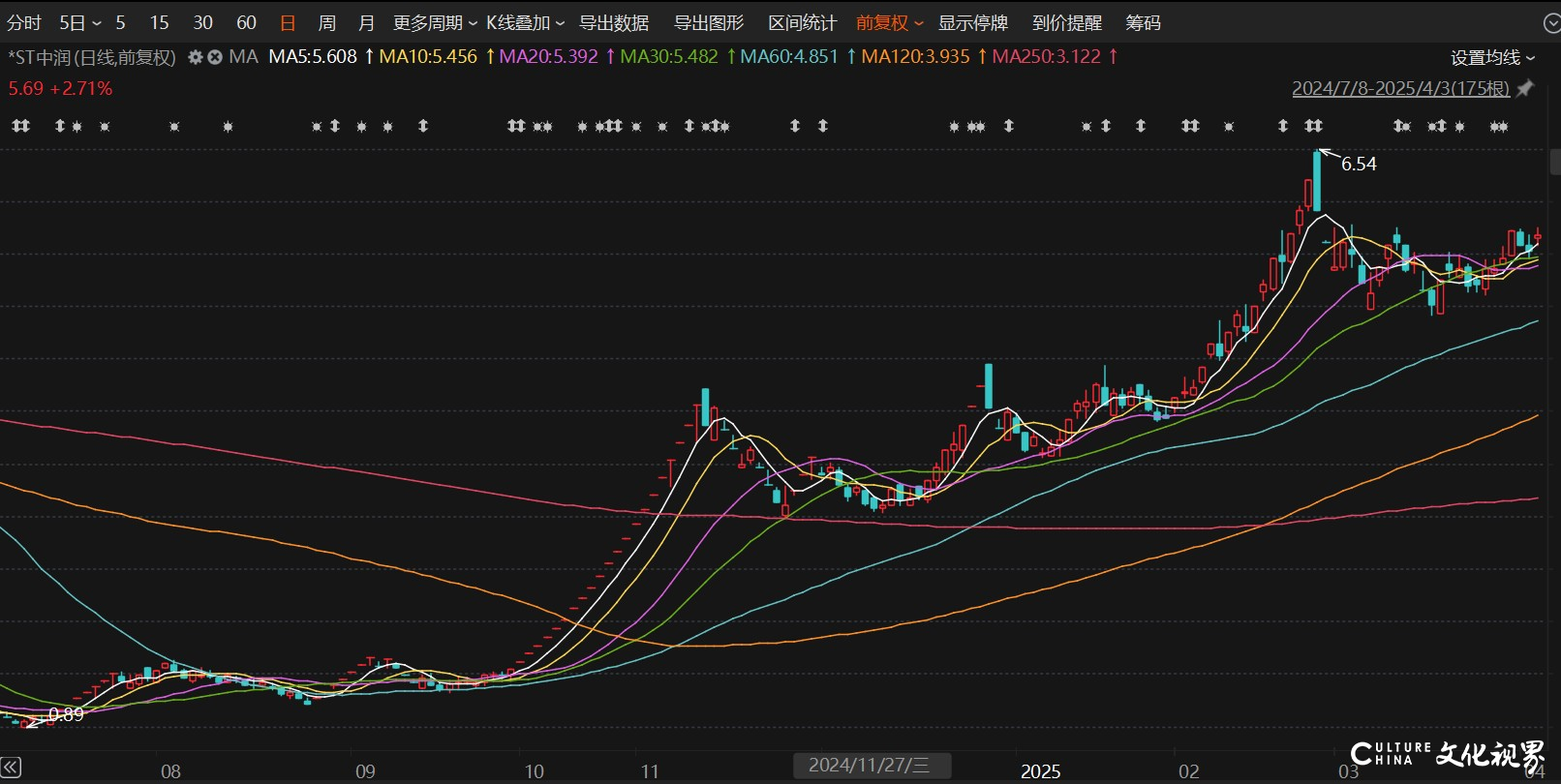This screenshot has width=1561, height=784.
Task: Select the 日 daily period
Action: 288,22
